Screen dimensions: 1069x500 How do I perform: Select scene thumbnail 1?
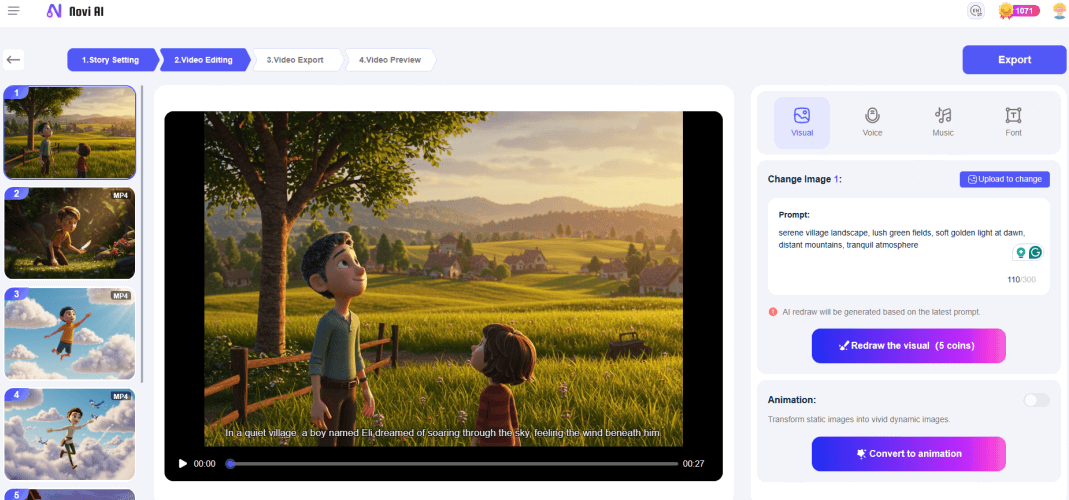pos(70,132)
